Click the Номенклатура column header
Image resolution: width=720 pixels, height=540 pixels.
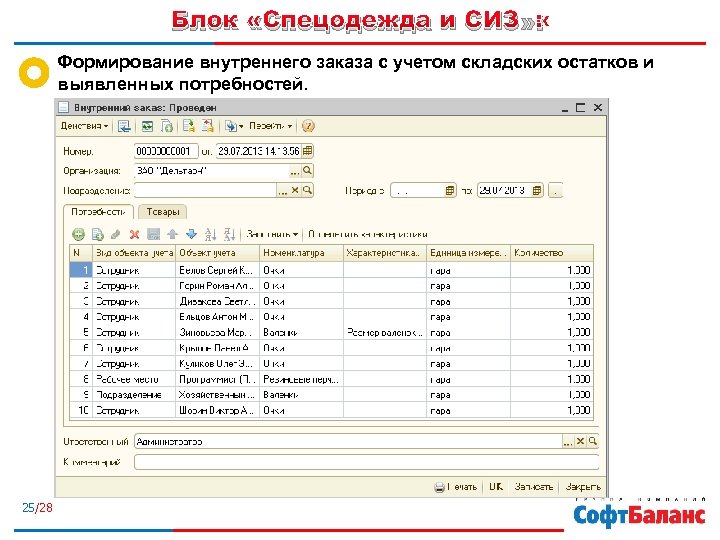click(x=301, y=253)
